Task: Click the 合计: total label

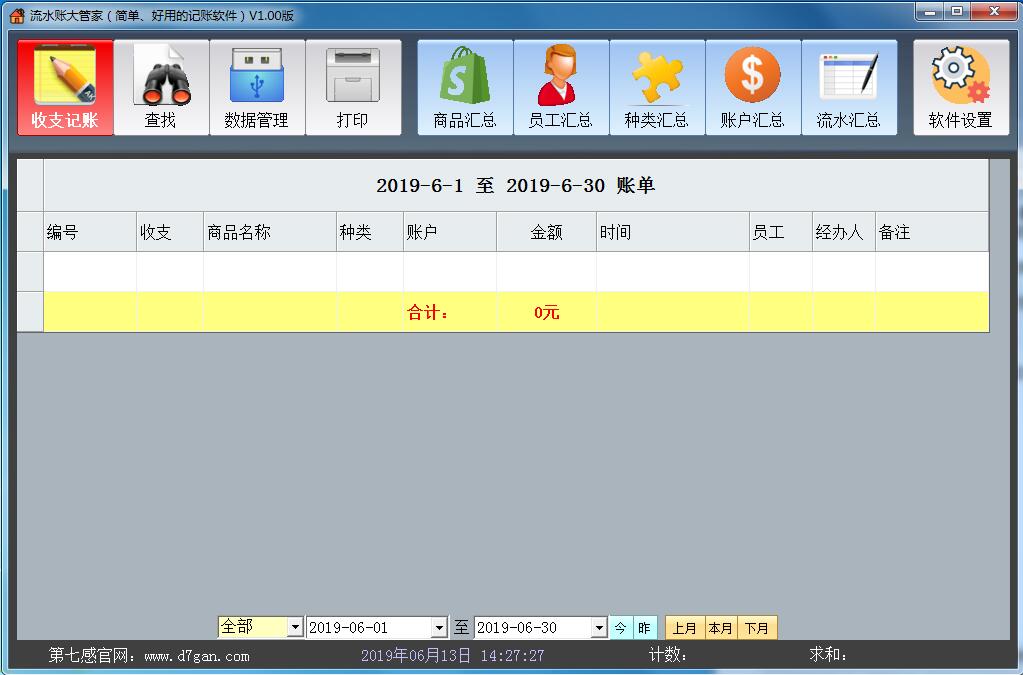Action: click(428, 312)
